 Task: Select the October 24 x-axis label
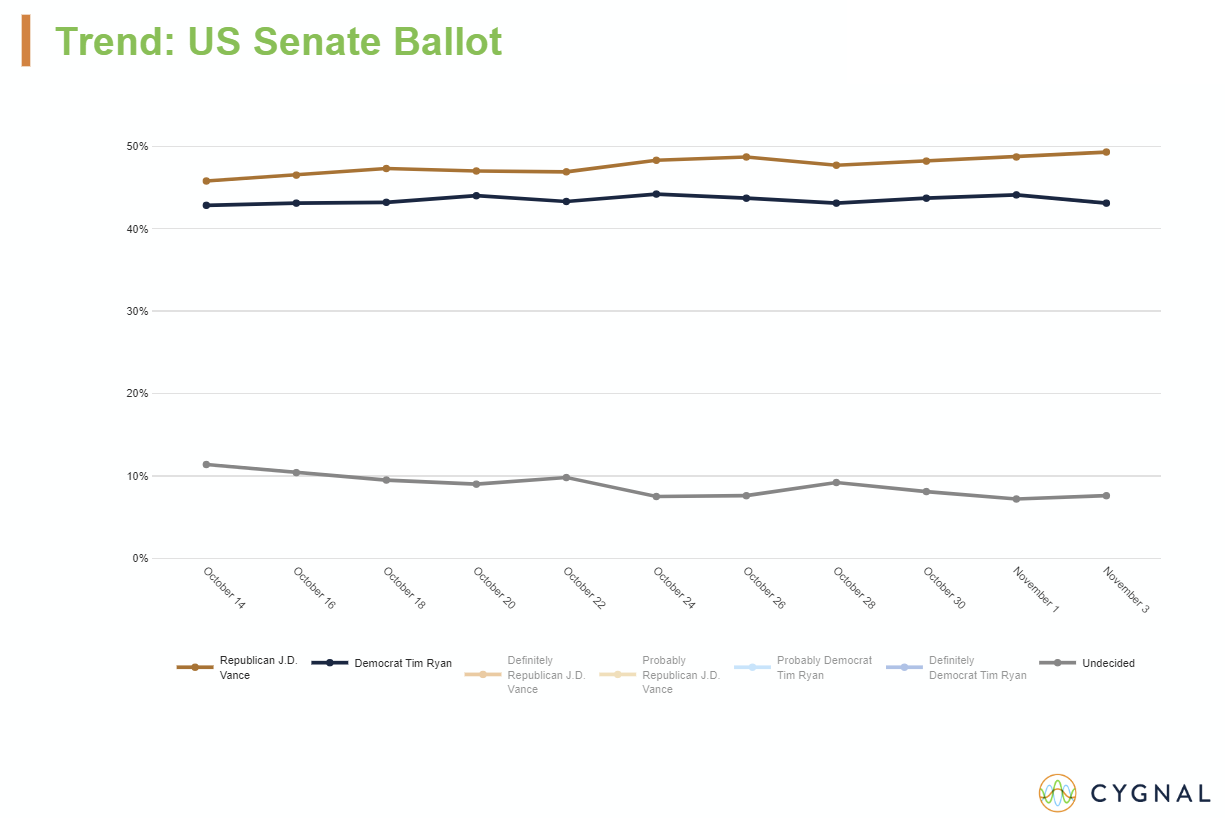pyautogui.click(x=674, y=589)
